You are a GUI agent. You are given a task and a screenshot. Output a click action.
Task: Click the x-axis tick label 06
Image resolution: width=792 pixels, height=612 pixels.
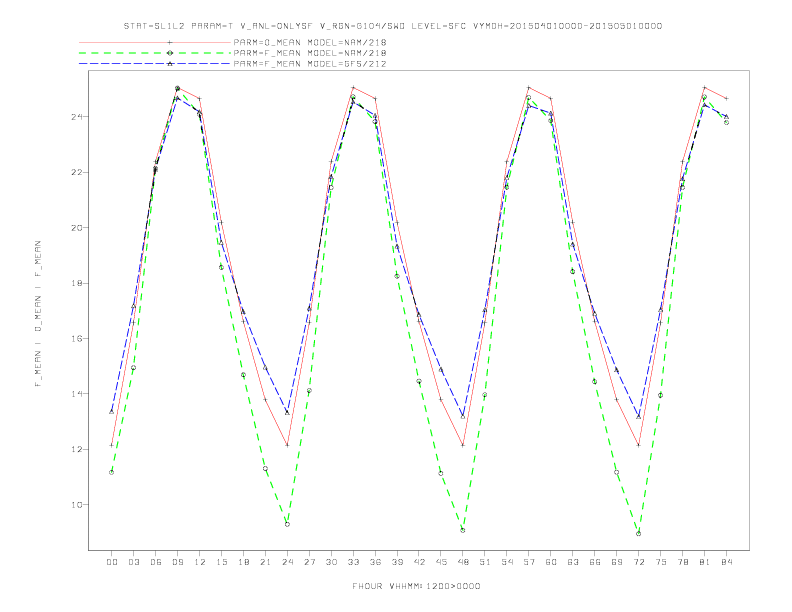coord(156,562)
